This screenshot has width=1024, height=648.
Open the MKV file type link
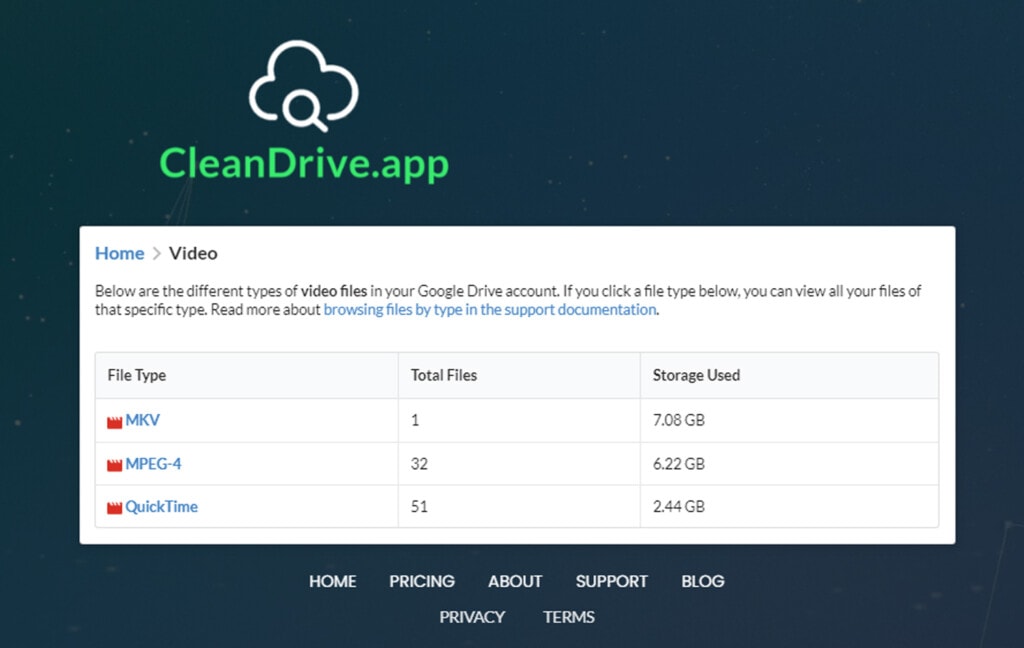click(142, 420)
